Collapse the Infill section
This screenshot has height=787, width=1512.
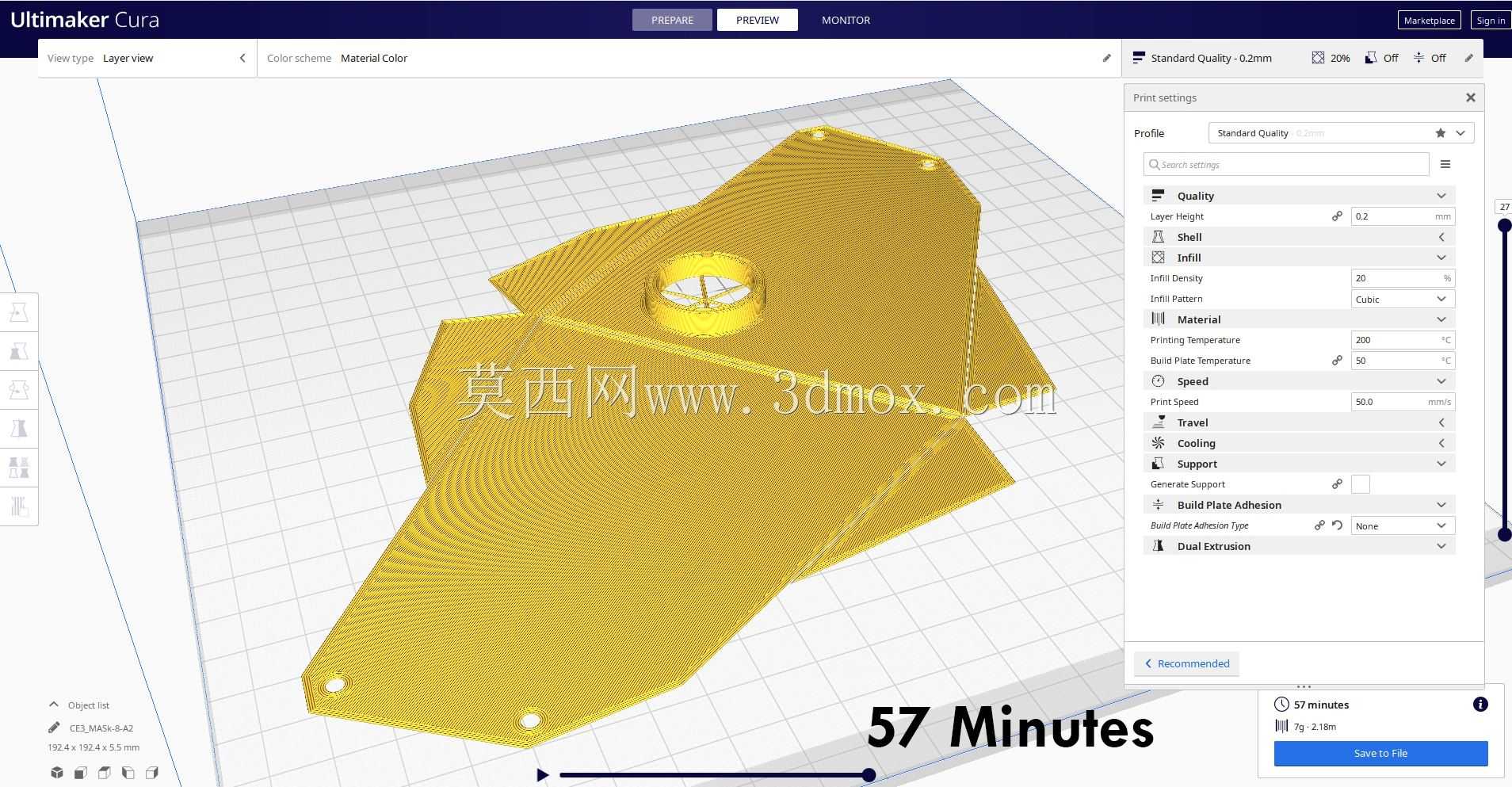(1299, 258)
